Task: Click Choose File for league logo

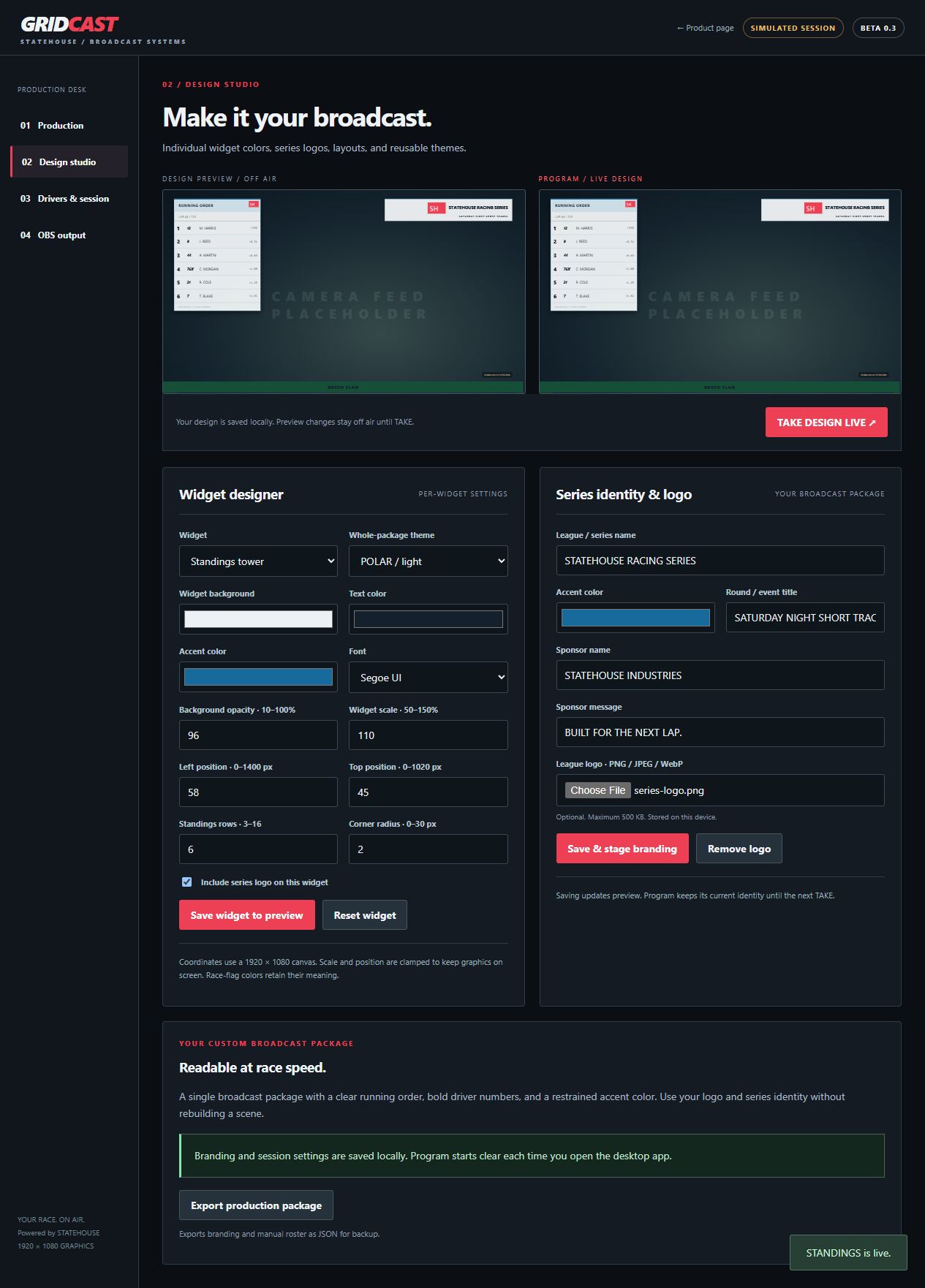Action: pyautogui.click(x=597, y=790)
